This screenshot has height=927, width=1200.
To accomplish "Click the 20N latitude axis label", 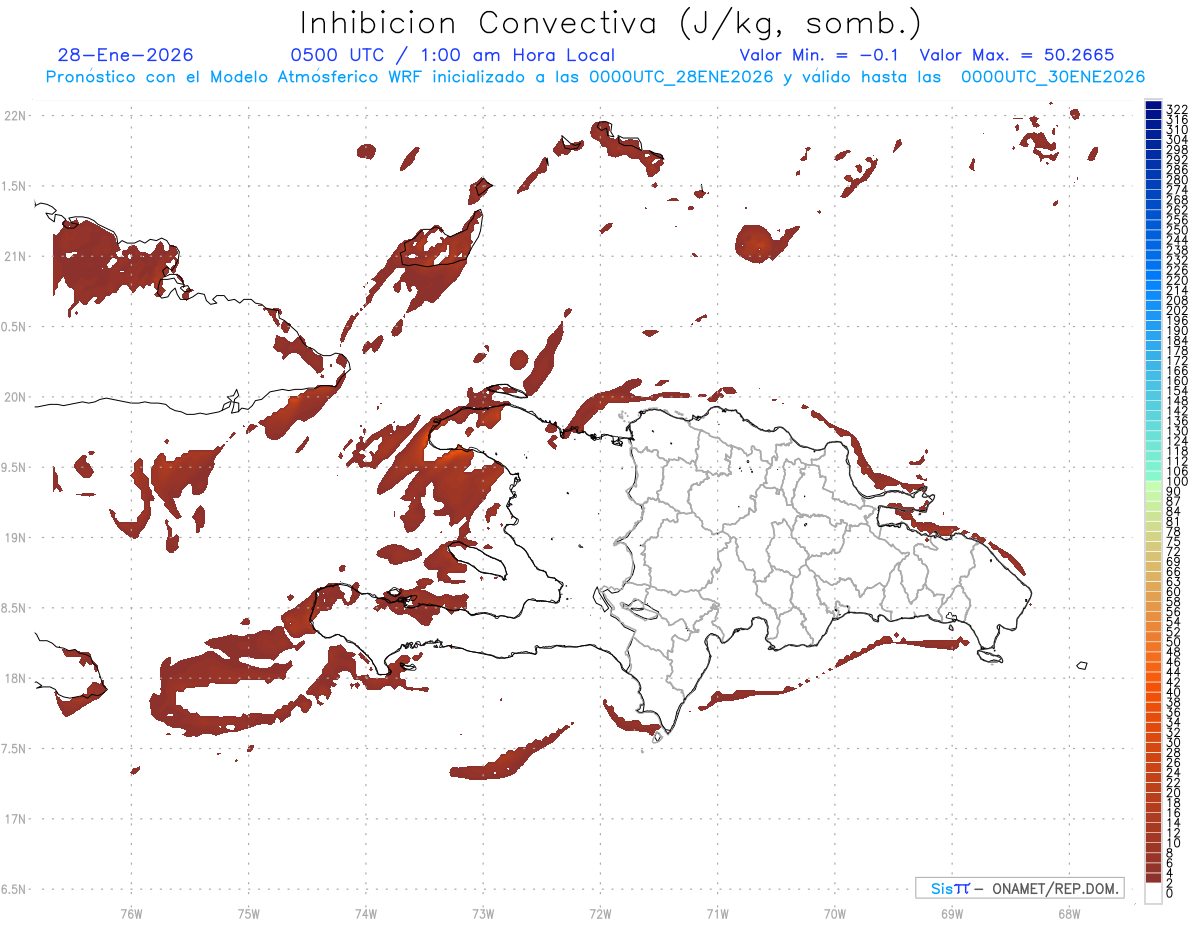I will click(15, 397).
